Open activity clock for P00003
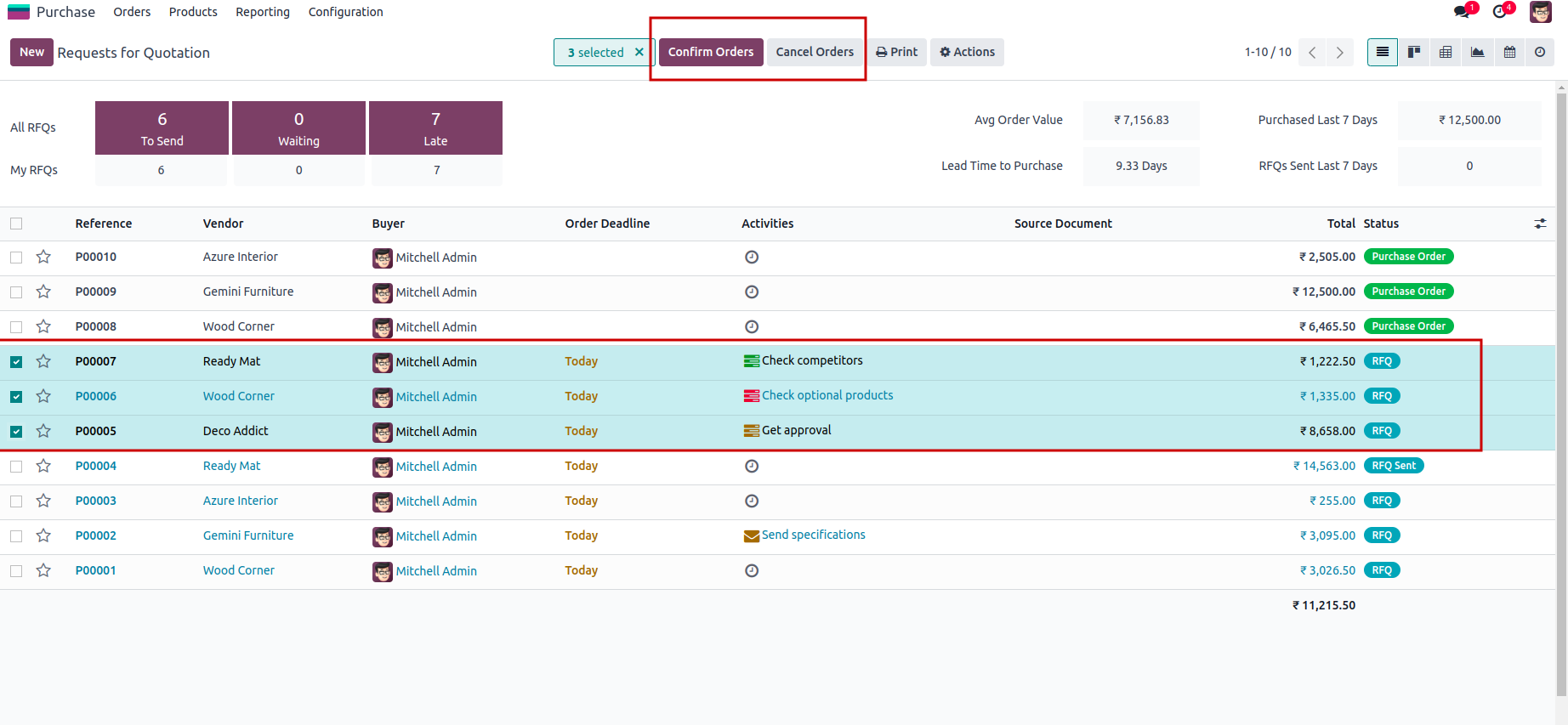The width and height of the screenshot is (1568, 725). pos(752,501)
